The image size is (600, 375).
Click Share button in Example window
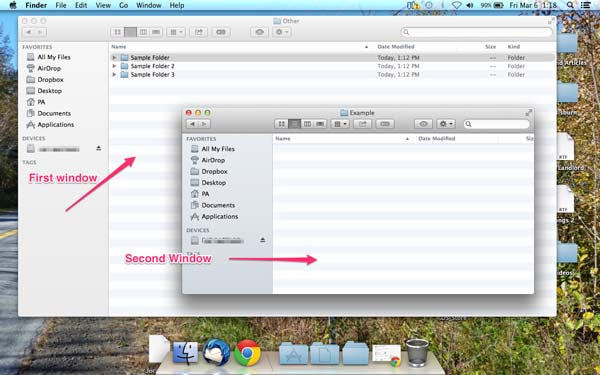click(x=362, y=124)
